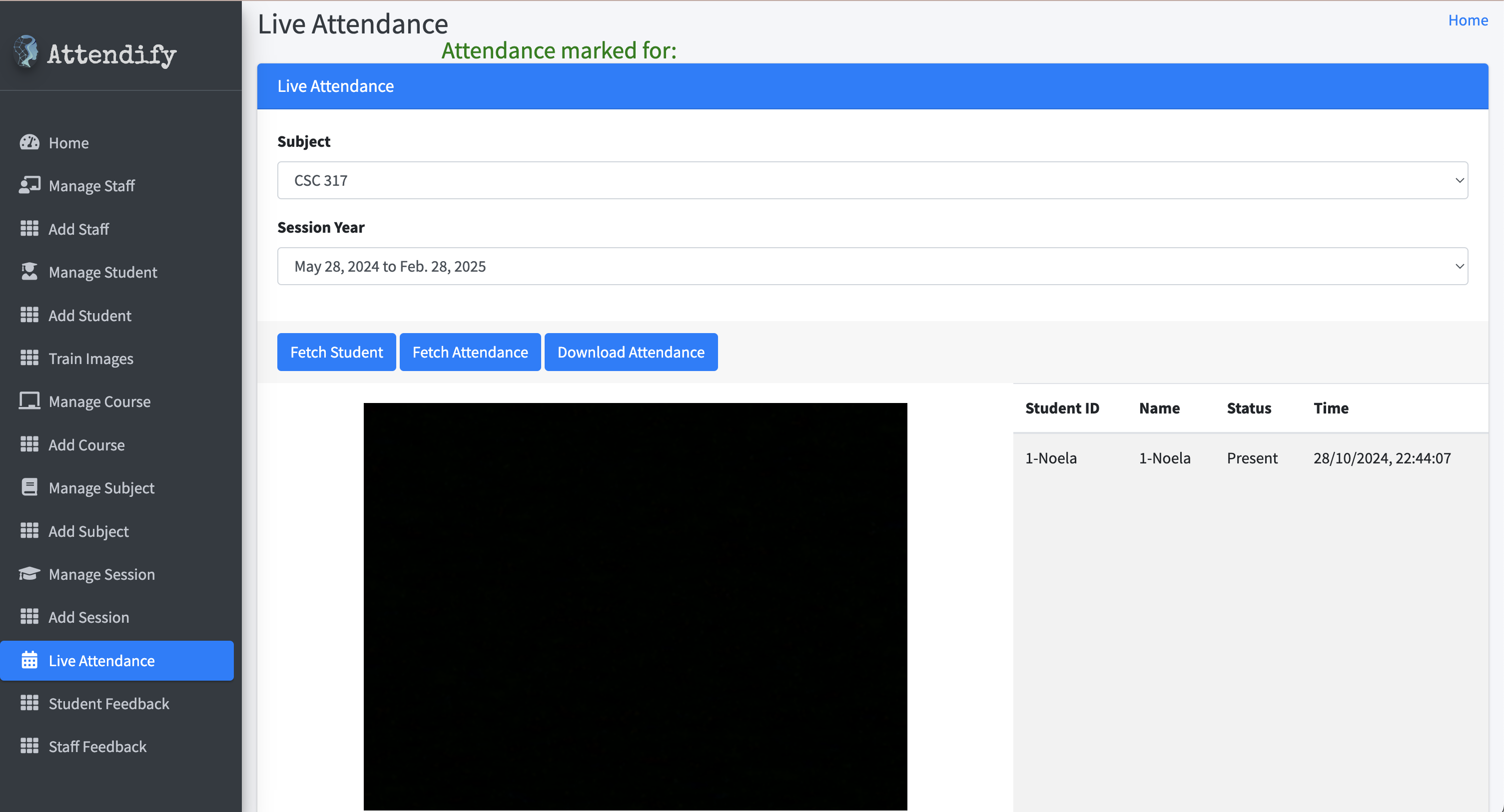Open Add Student in sidebar

point(89,316)
